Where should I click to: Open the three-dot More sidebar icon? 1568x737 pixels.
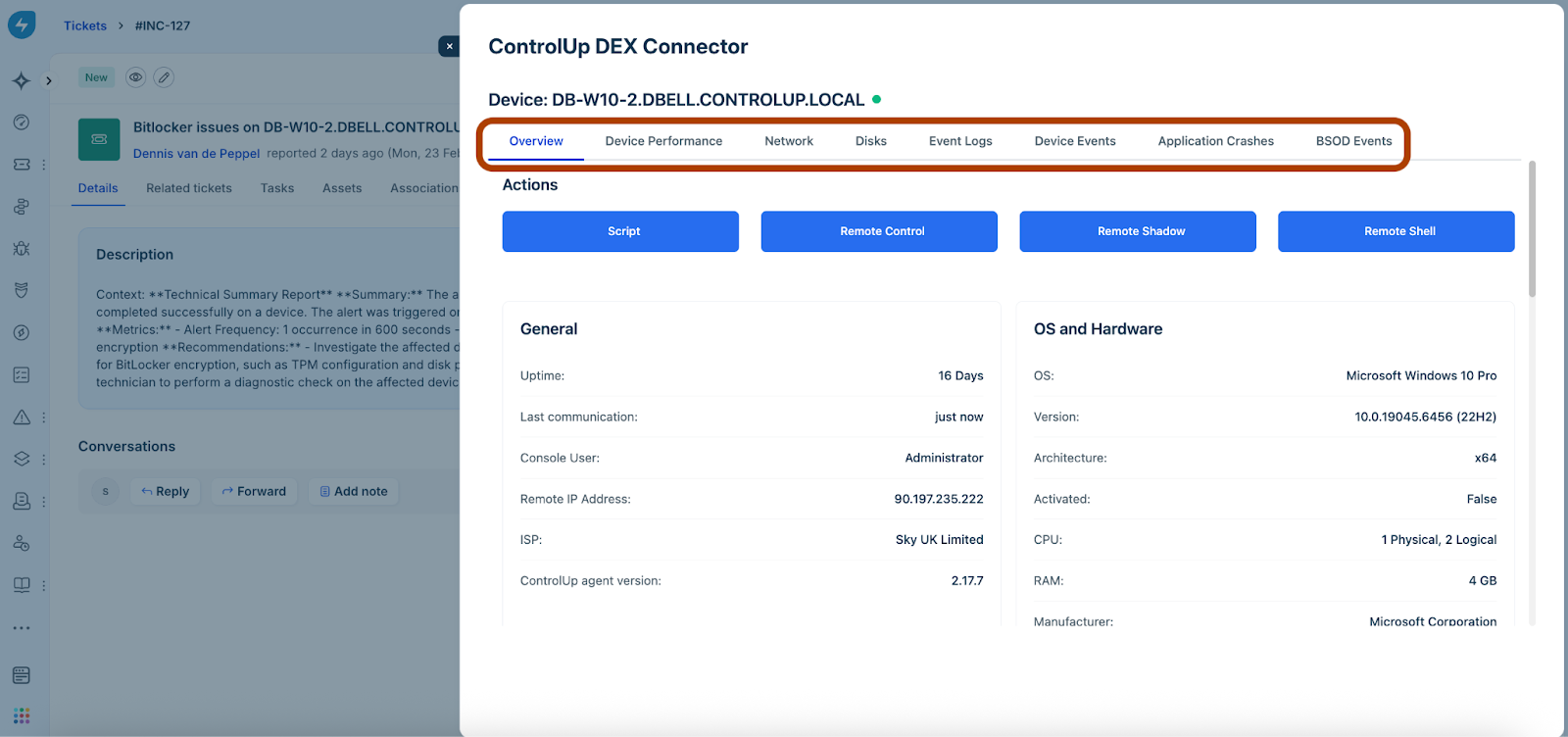point(22,628)
